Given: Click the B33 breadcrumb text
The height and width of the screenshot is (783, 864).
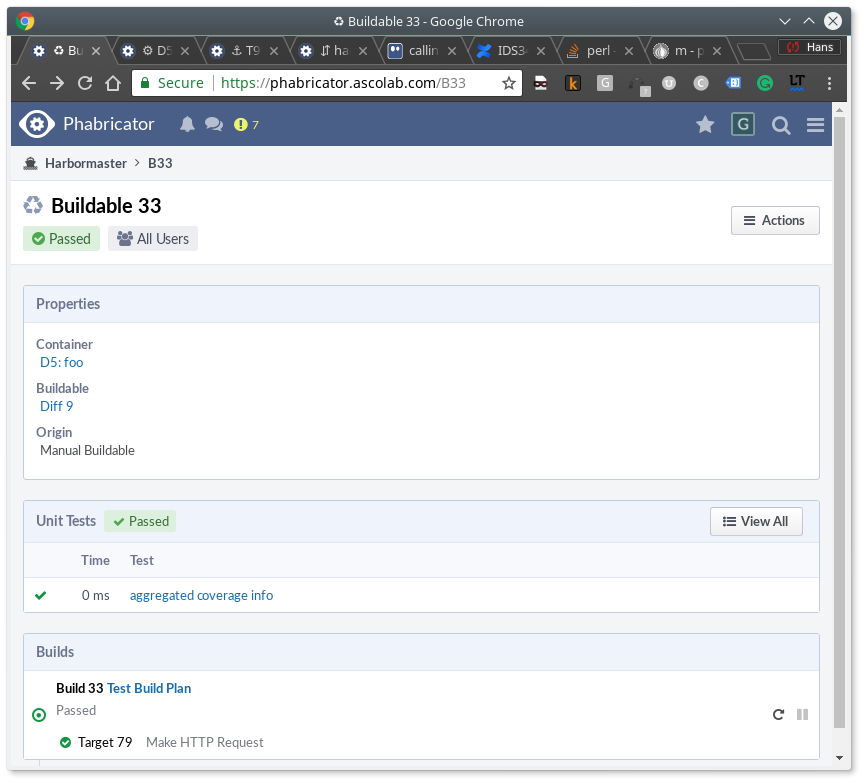Looking at the screenshot, I should (x=160, y=163).
